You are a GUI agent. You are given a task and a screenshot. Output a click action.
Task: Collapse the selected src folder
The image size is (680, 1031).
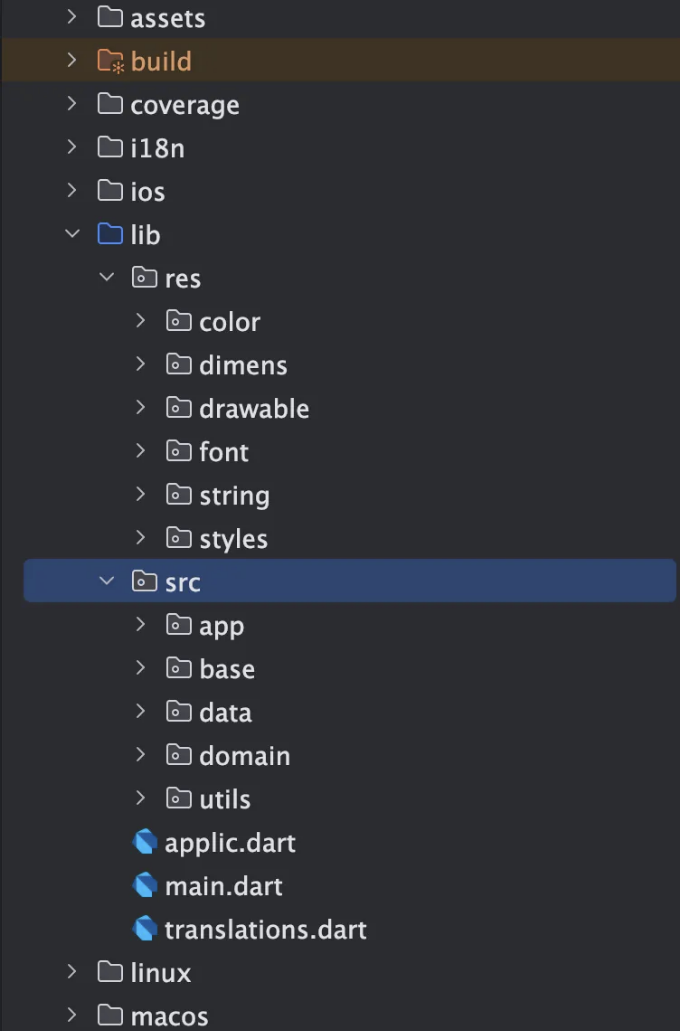[x=107, y=581]
